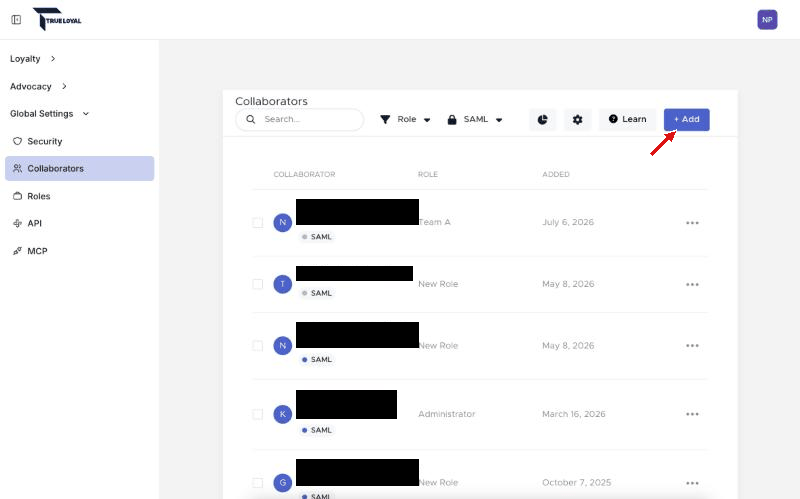Collapse the sidebar panel icon
Screen dimensions: 800x499
[16, 19]
